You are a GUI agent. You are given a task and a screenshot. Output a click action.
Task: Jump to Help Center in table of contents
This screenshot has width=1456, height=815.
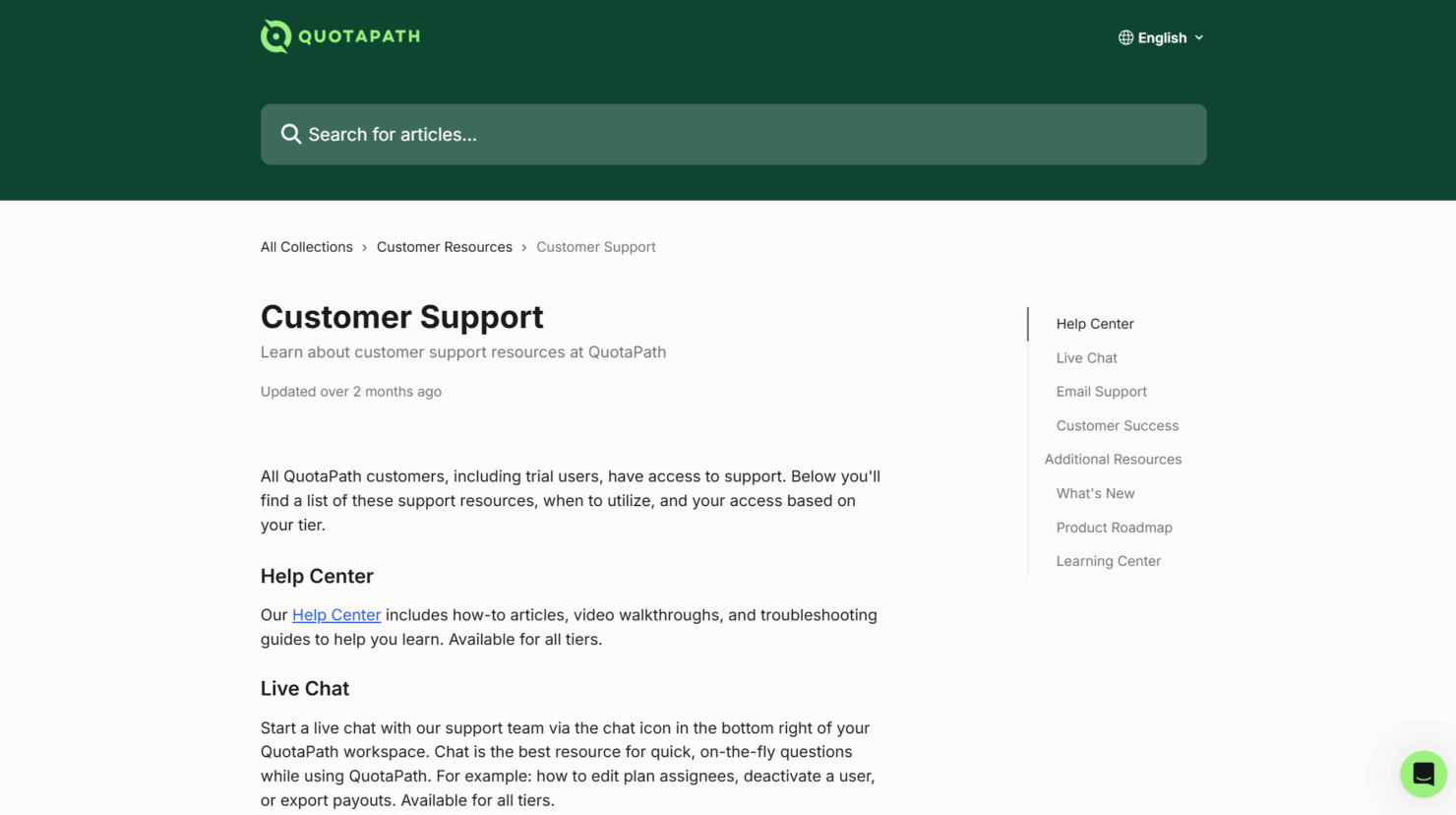click(1095, 324)
